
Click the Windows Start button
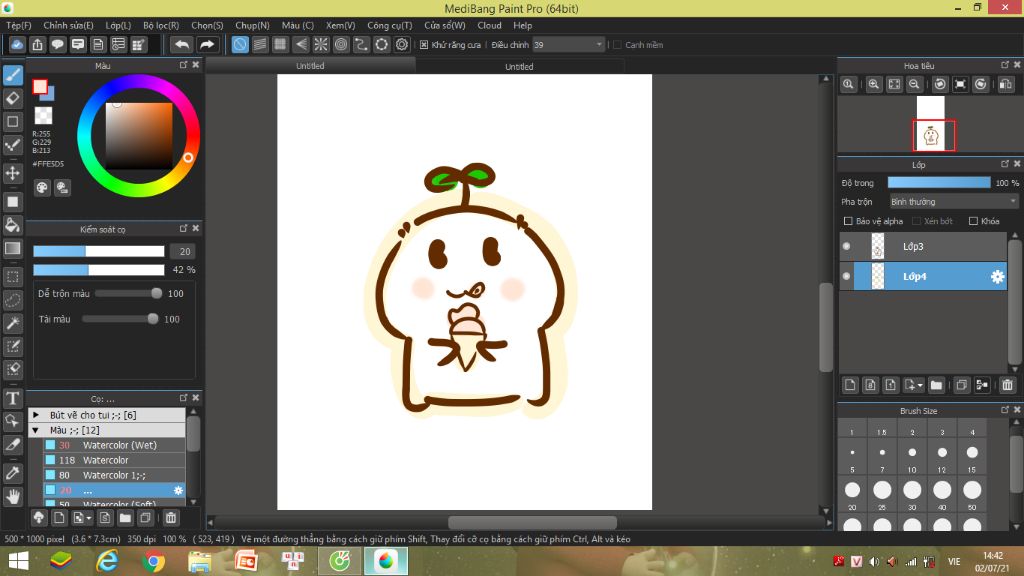coord(19,561)
